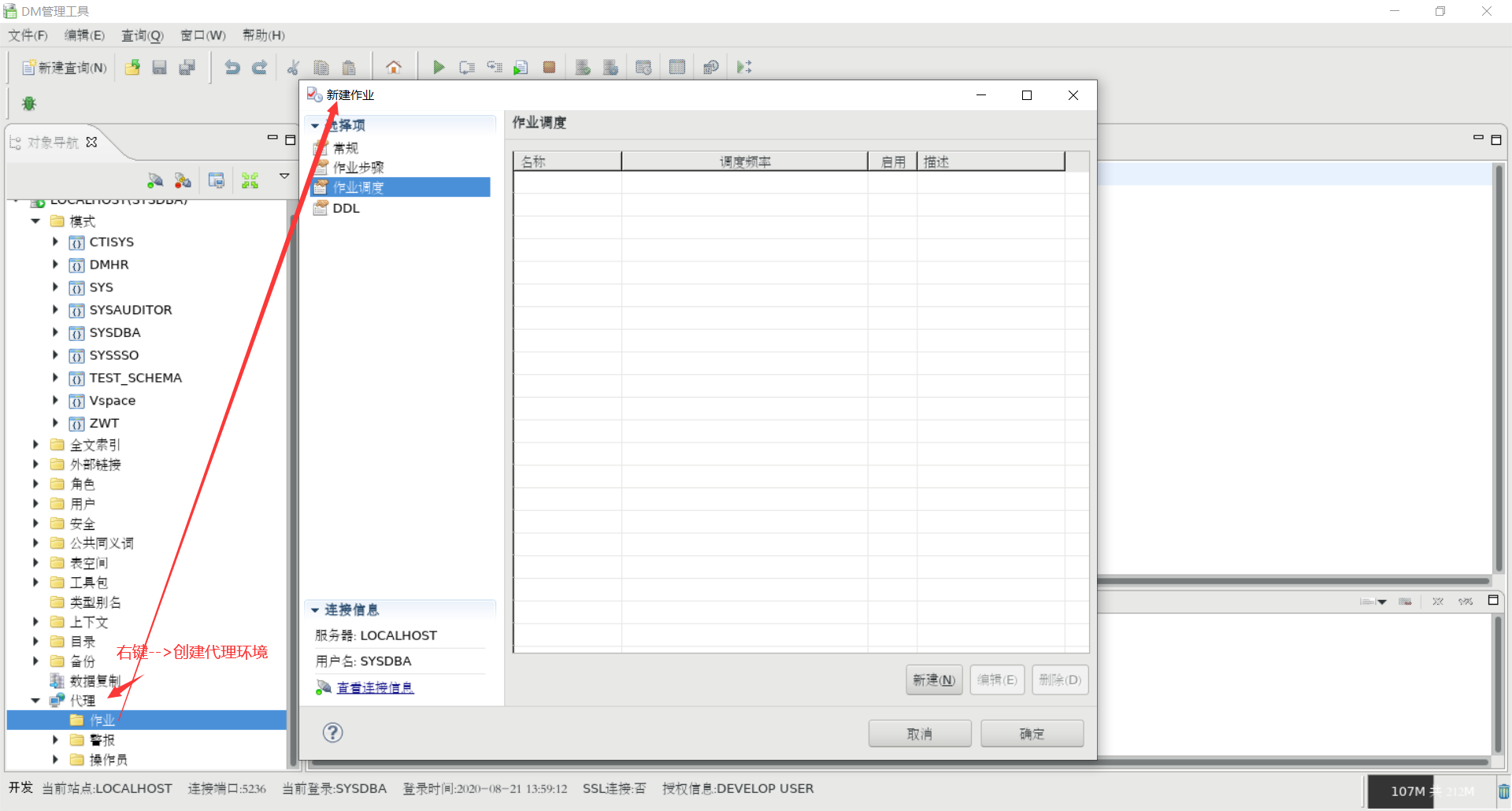Viewport: 1512px width, 811px height.
Task: Expand the DMHR schema node
Action: [55, 265]
